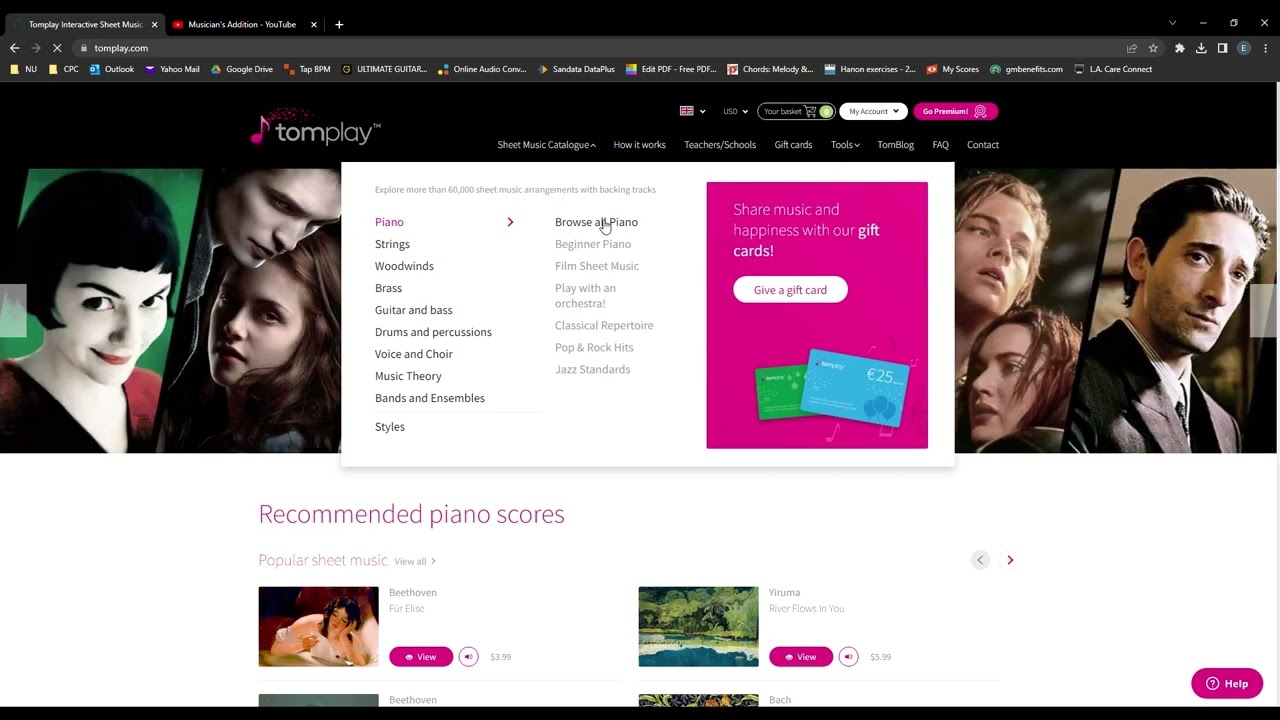Select Music Theory
Viewport: 1280px width, 720px height.
pos(408,376)
